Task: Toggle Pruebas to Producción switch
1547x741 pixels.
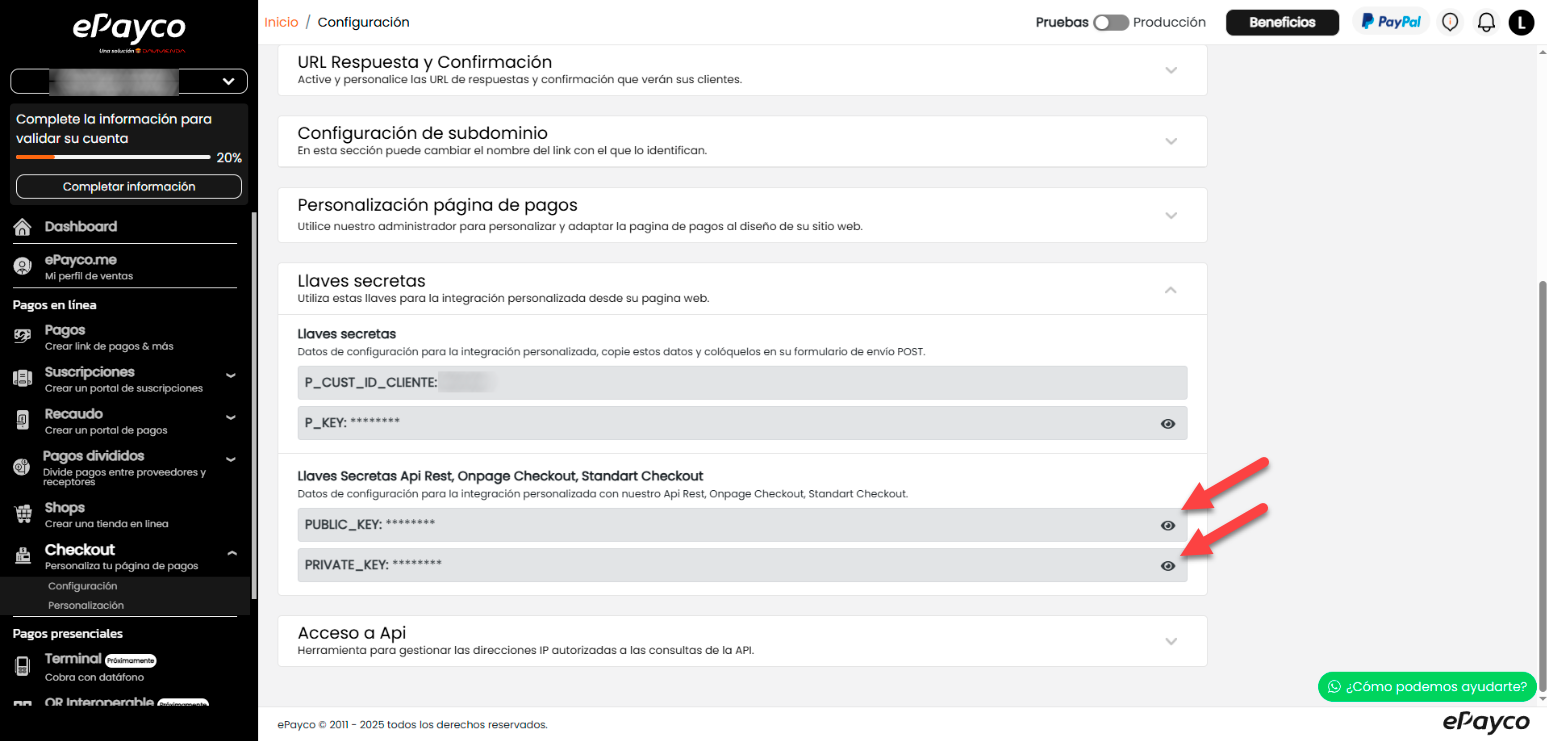Action: coord(1110,22)
